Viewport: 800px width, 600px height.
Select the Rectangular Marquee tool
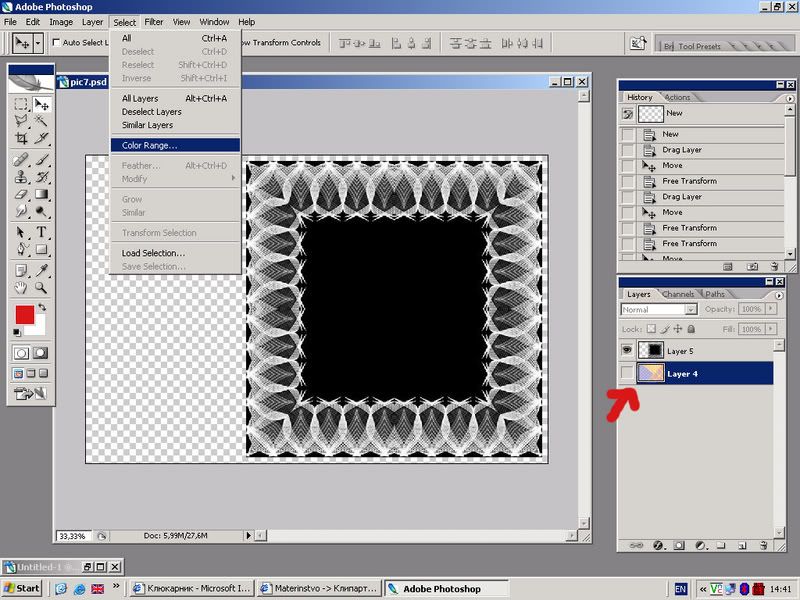pos(20,104)
